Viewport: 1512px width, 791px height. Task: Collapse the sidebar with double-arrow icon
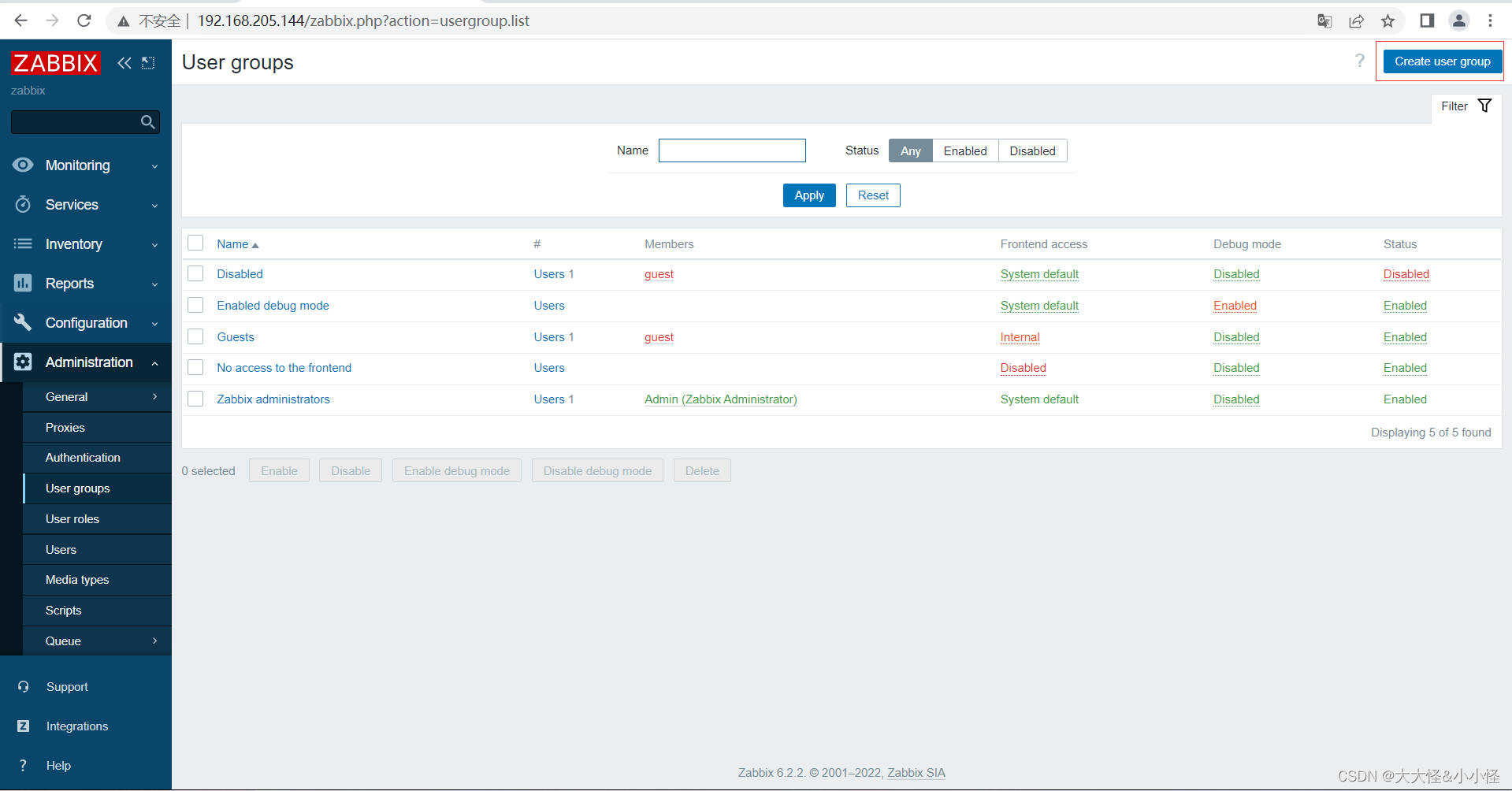click(x=124, y=63)
